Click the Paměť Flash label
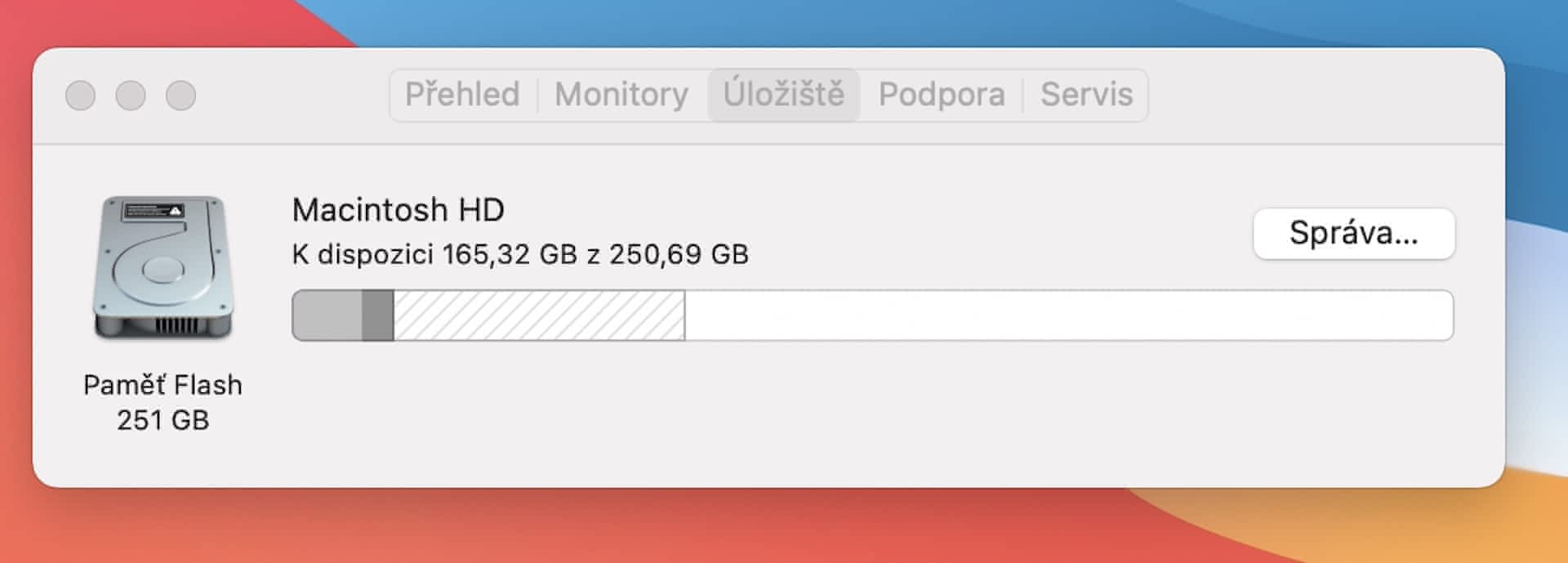This screenshot has height=563, width=1568. pyautogui.click(x=163, y=385)
